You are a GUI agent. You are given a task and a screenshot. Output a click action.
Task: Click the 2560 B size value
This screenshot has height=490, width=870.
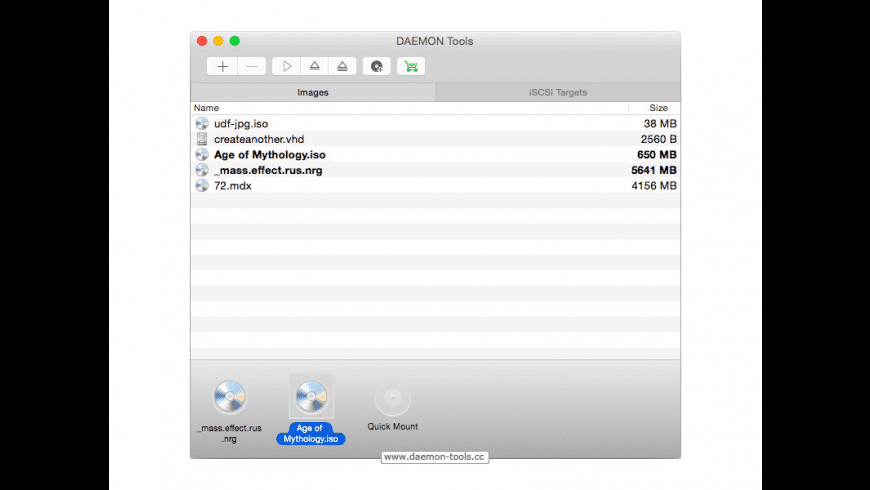click(x=659, y=139)
